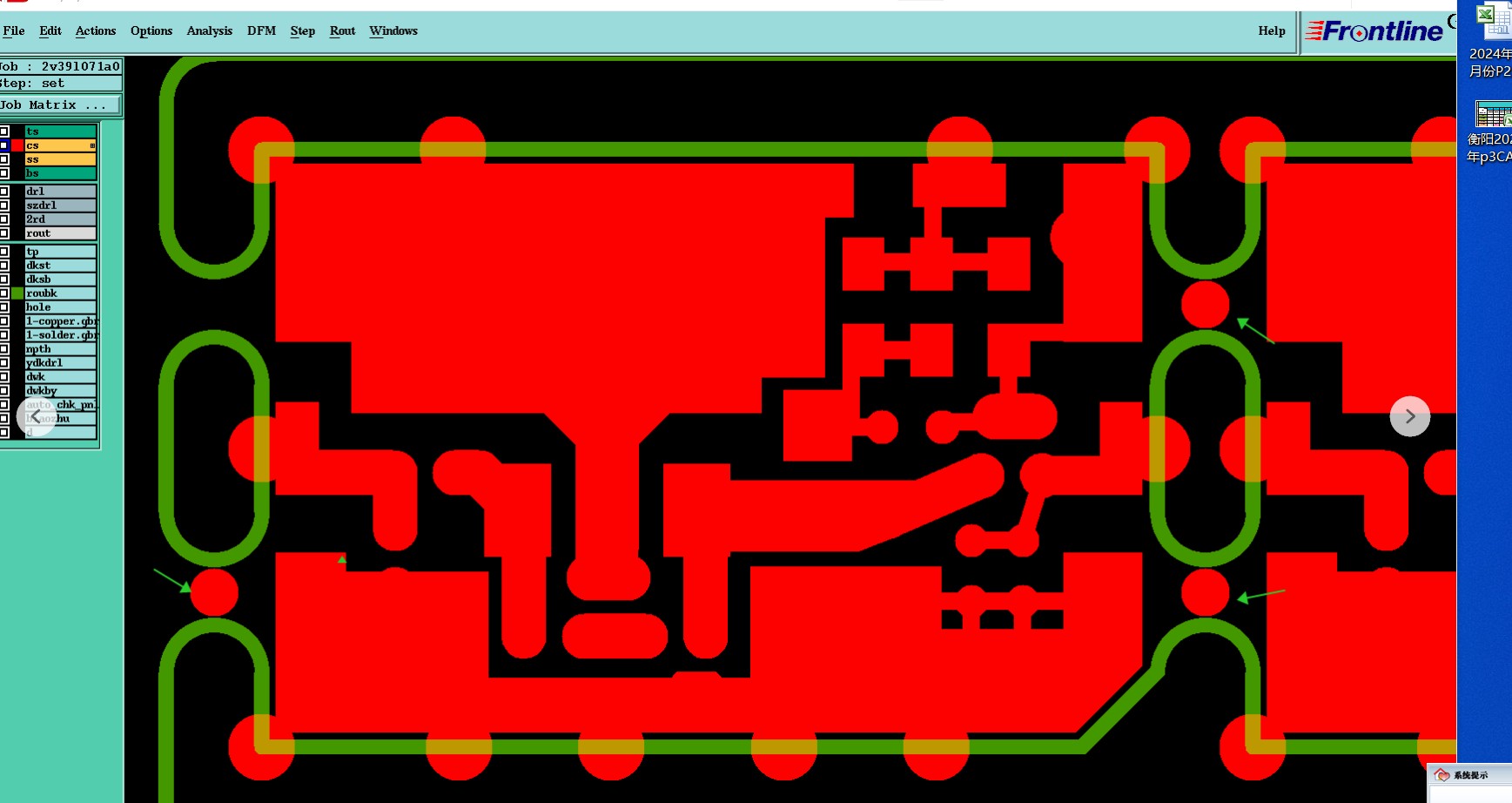
Task: Open the File menu
Action: click(14, 30)
